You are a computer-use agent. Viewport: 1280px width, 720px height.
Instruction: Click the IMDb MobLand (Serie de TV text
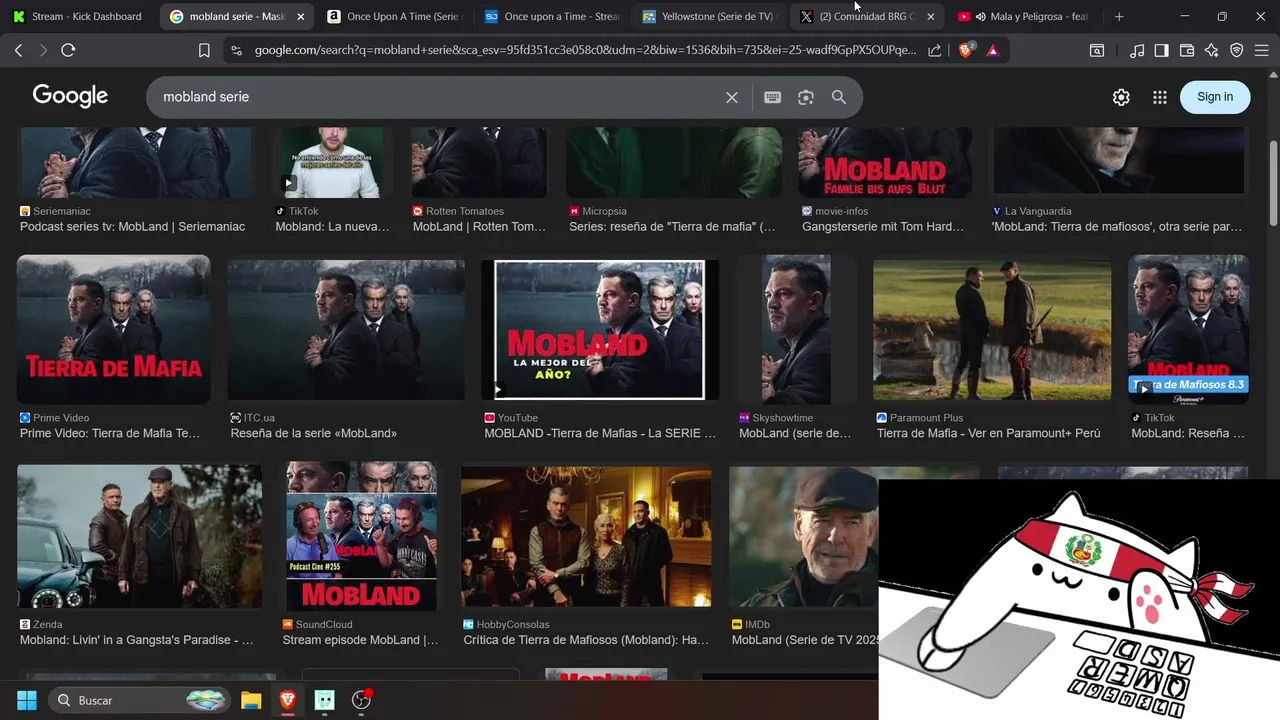[x=805, y=640]
